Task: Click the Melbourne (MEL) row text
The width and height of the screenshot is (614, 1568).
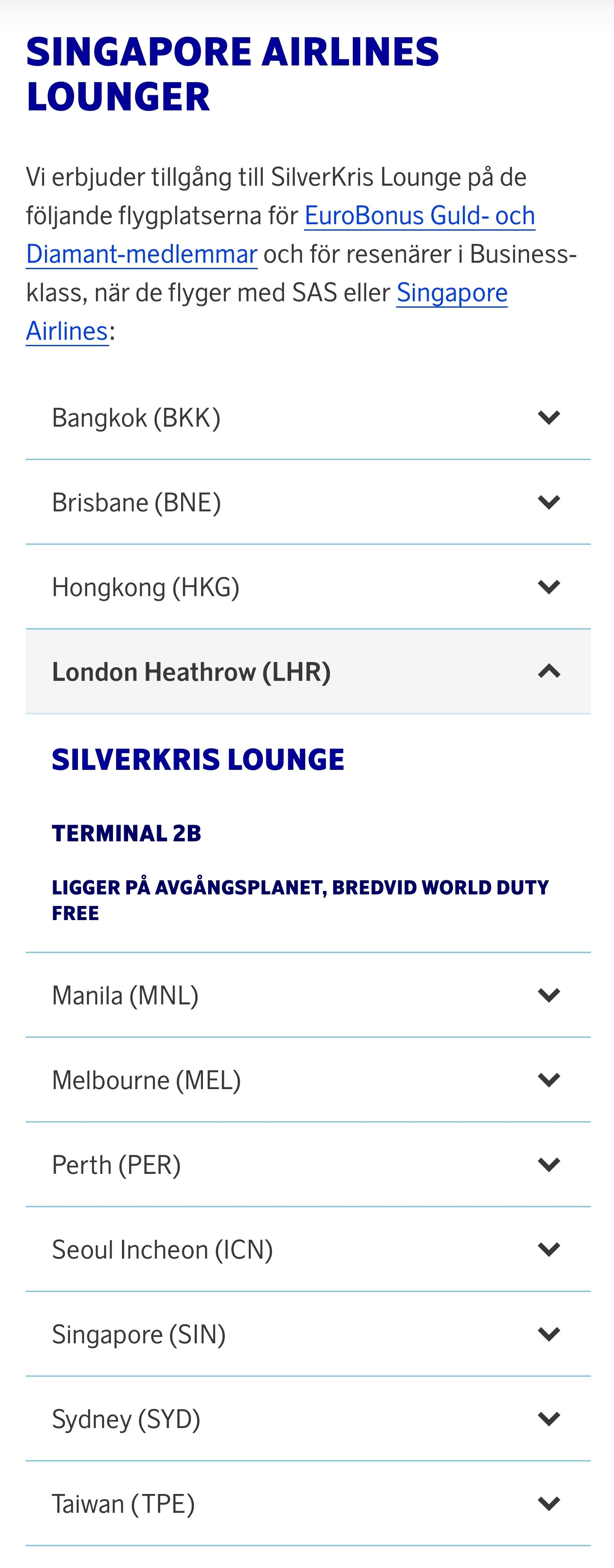Action: (x=146, y=1081)
